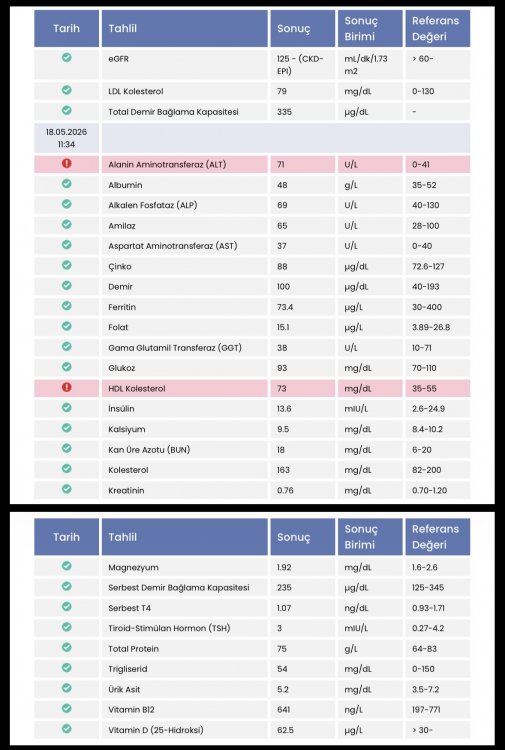
Task: Click green check icon for Vitamin D row
Action: (66, 729)
